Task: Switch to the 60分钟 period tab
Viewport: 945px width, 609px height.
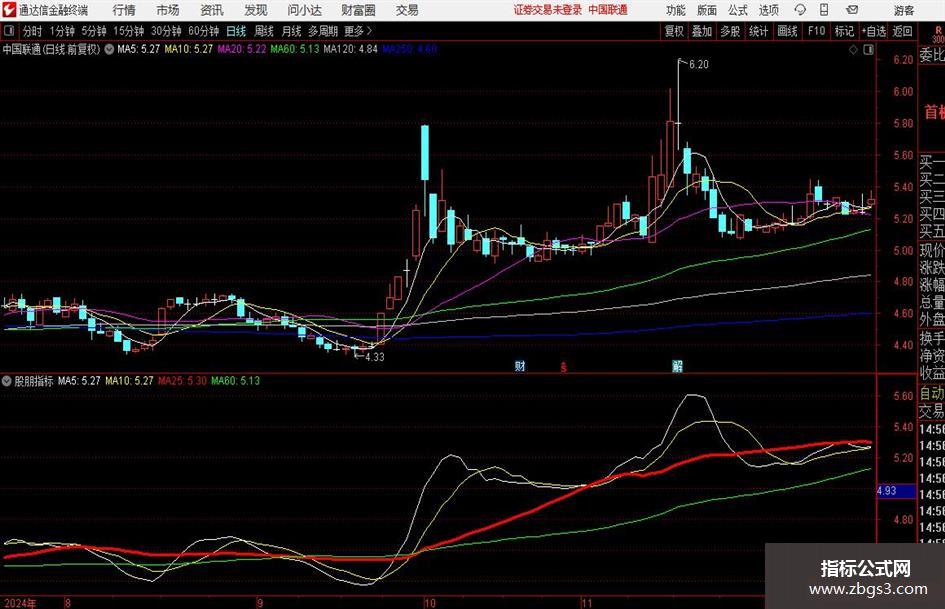Action: point(203,31)
